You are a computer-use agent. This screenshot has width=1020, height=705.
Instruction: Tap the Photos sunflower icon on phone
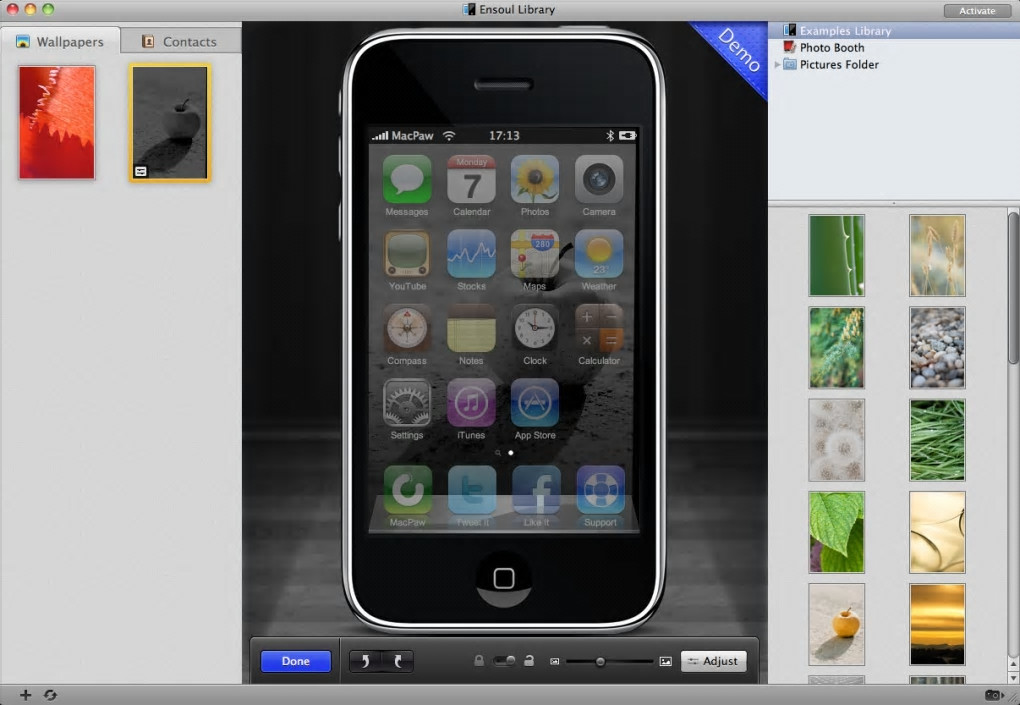[x=535, y=179]
